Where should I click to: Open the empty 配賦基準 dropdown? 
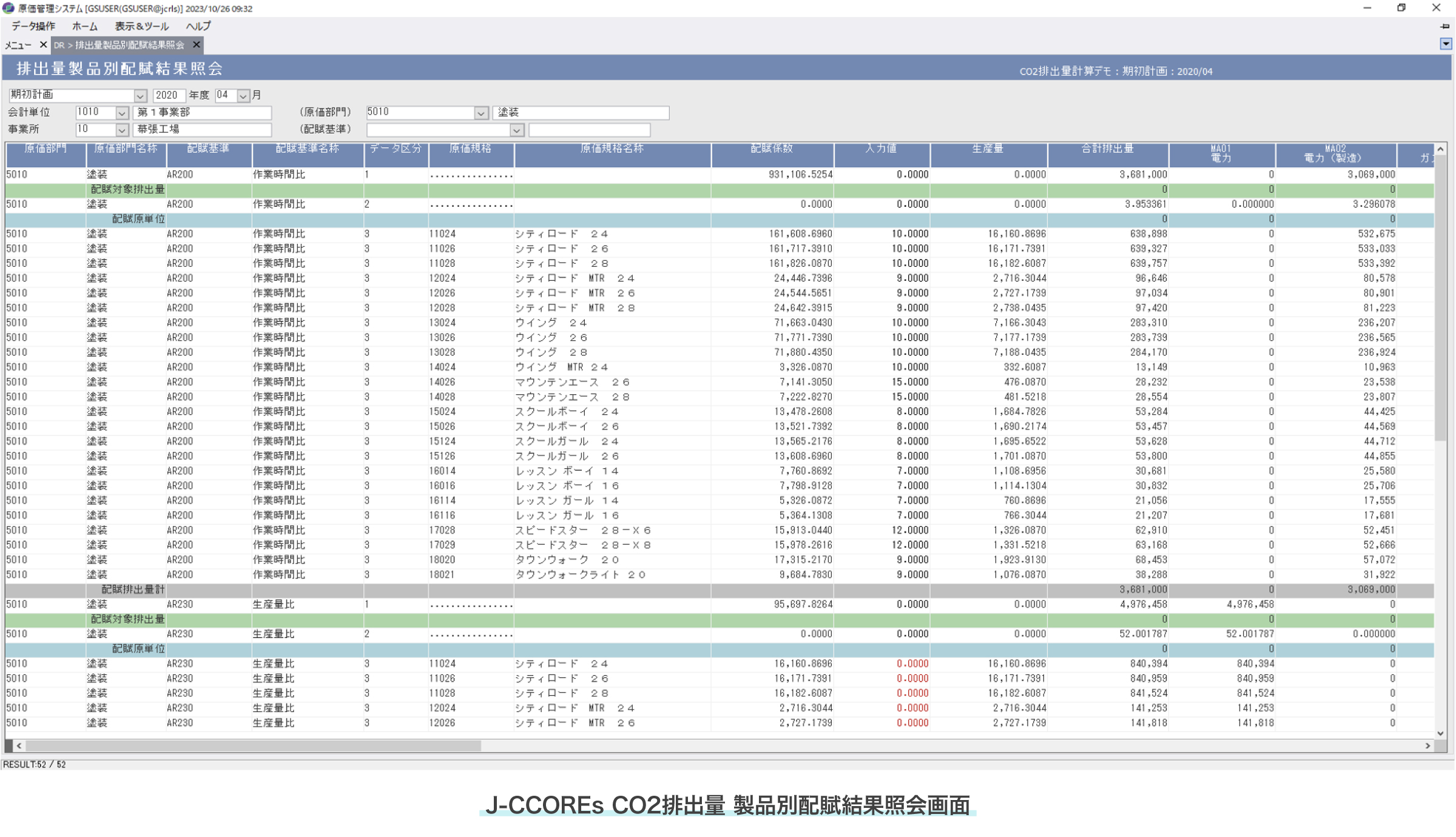(x=517, y=130)
